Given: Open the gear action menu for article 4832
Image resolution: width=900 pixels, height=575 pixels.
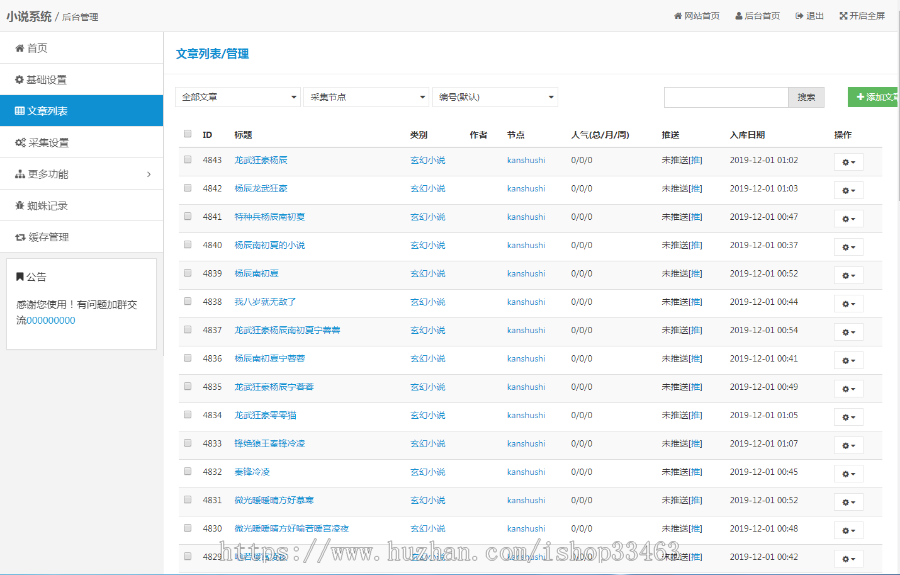Looking at the screenshot, I should 848,473.
